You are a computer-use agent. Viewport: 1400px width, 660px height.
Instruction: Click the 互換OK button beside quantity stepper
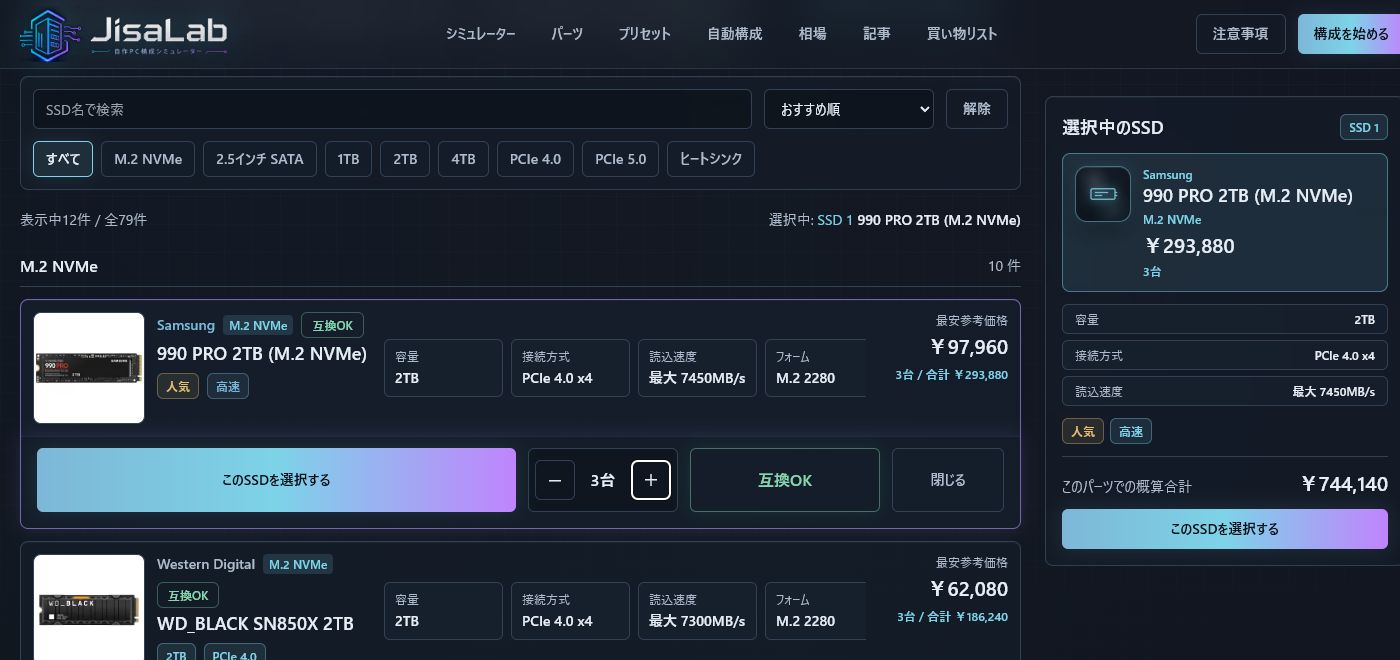pos(785,480)
